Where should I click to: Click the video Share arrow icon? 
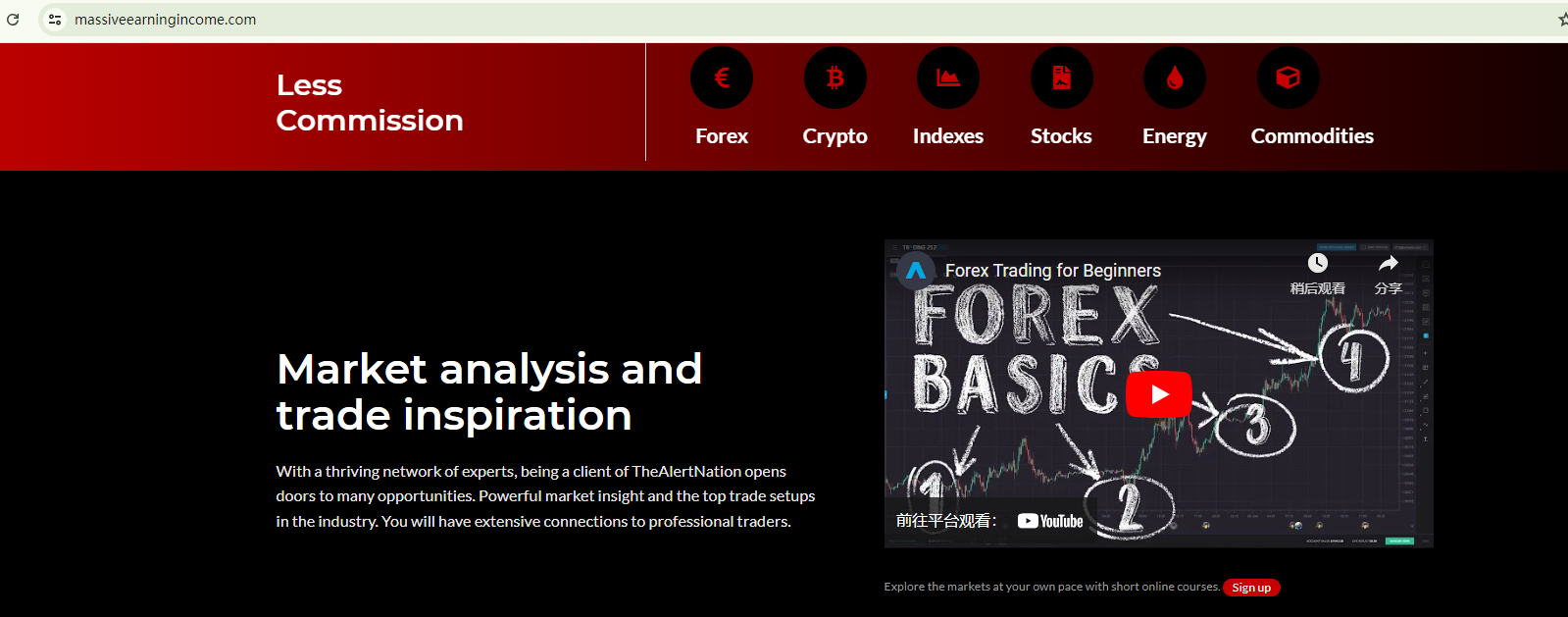(x=1389, y=263)
